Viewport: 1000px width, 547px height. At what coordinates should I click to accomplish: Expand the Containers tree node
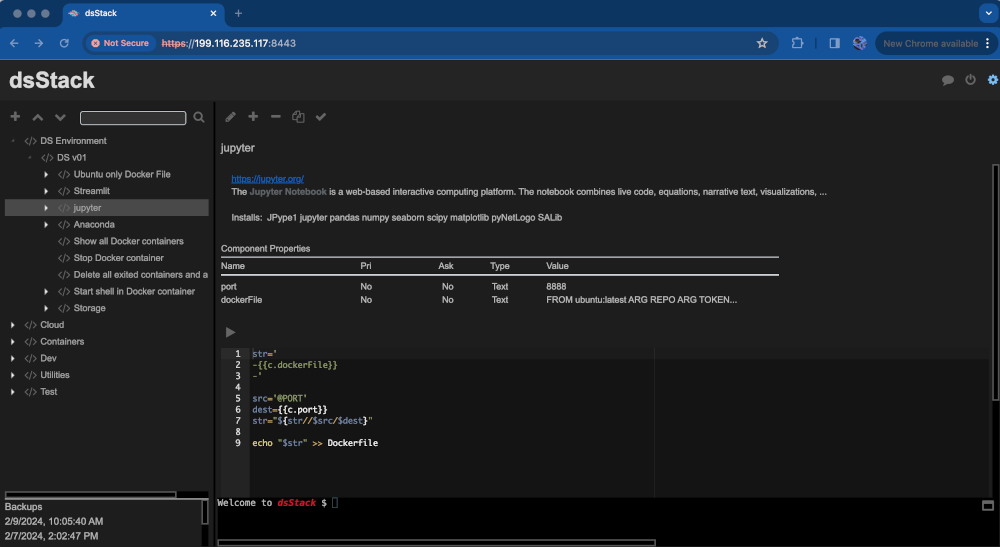(x=13, y=342)
